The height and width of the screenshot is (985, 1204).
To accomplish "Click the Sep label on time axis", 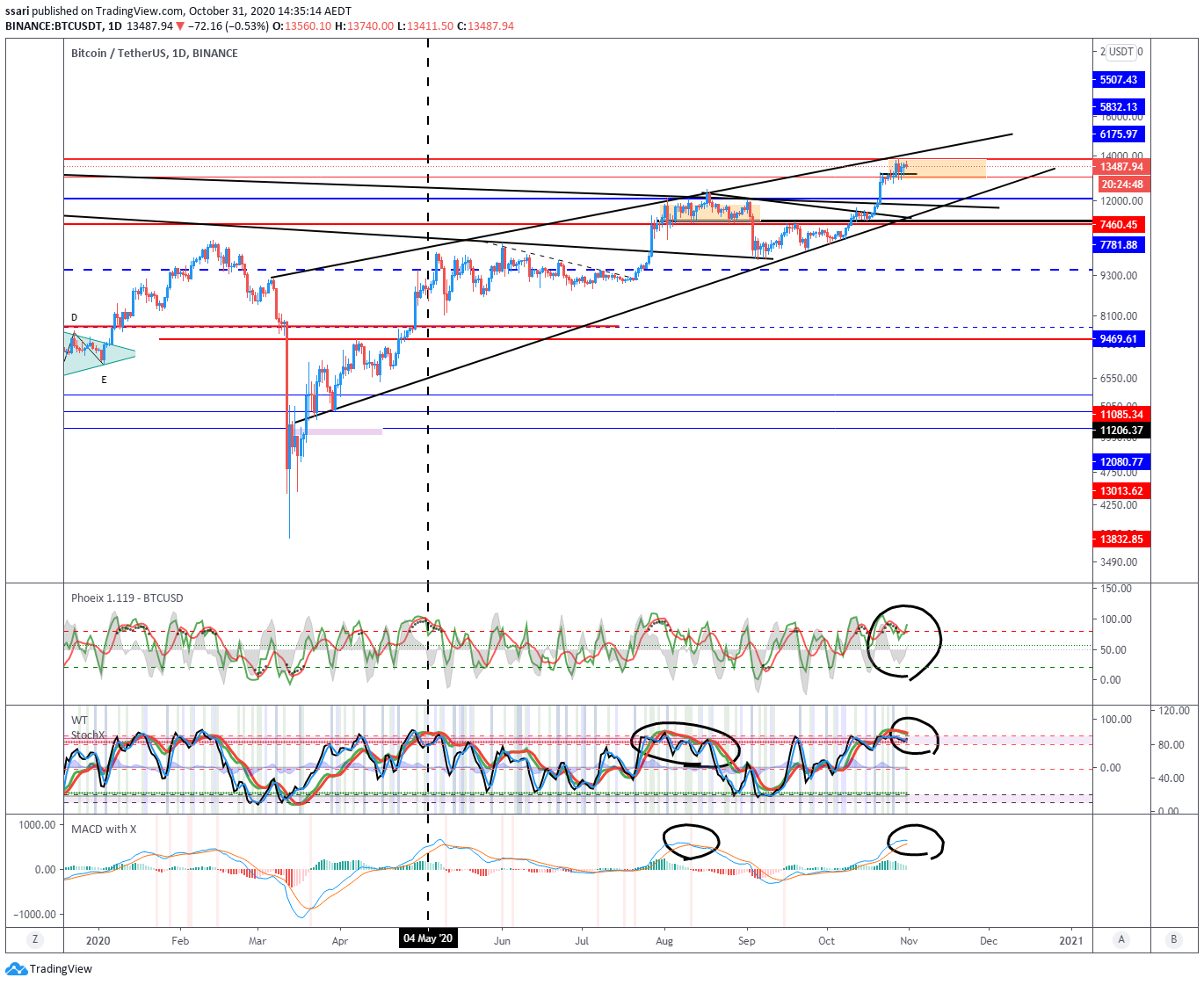I will (x=746, y=940).
